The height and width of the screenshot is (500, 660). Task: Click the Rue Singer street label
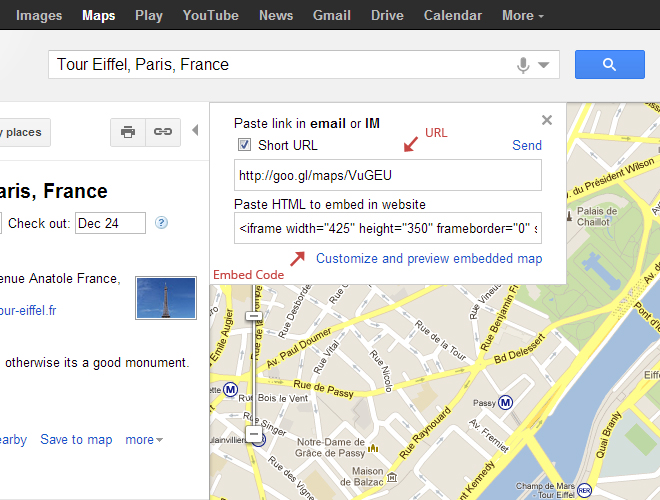(x=264, y=423)
